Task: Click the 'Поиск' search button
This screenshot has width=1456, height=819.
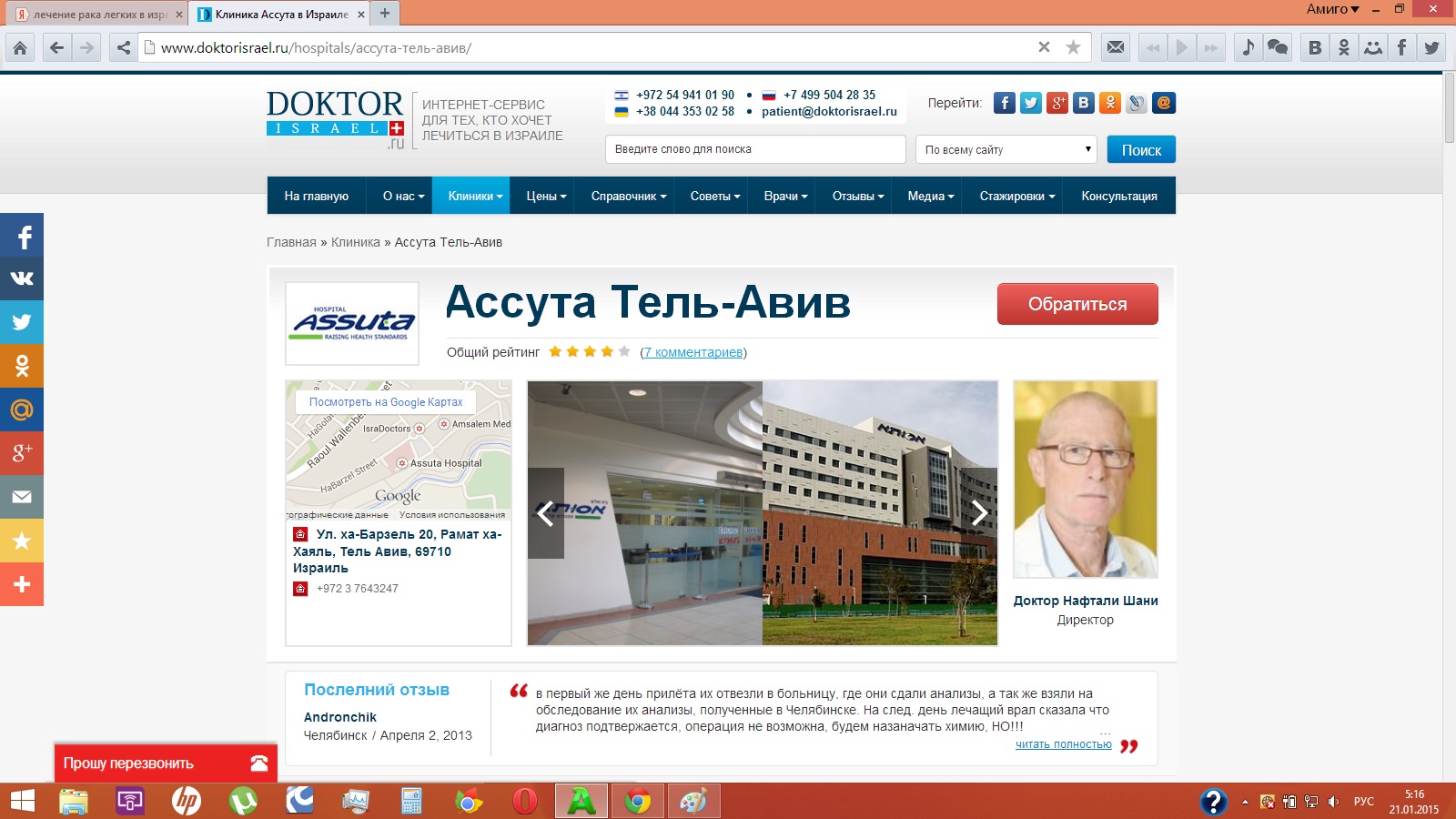Action: pyautogui.click(x=1141, y=149)
